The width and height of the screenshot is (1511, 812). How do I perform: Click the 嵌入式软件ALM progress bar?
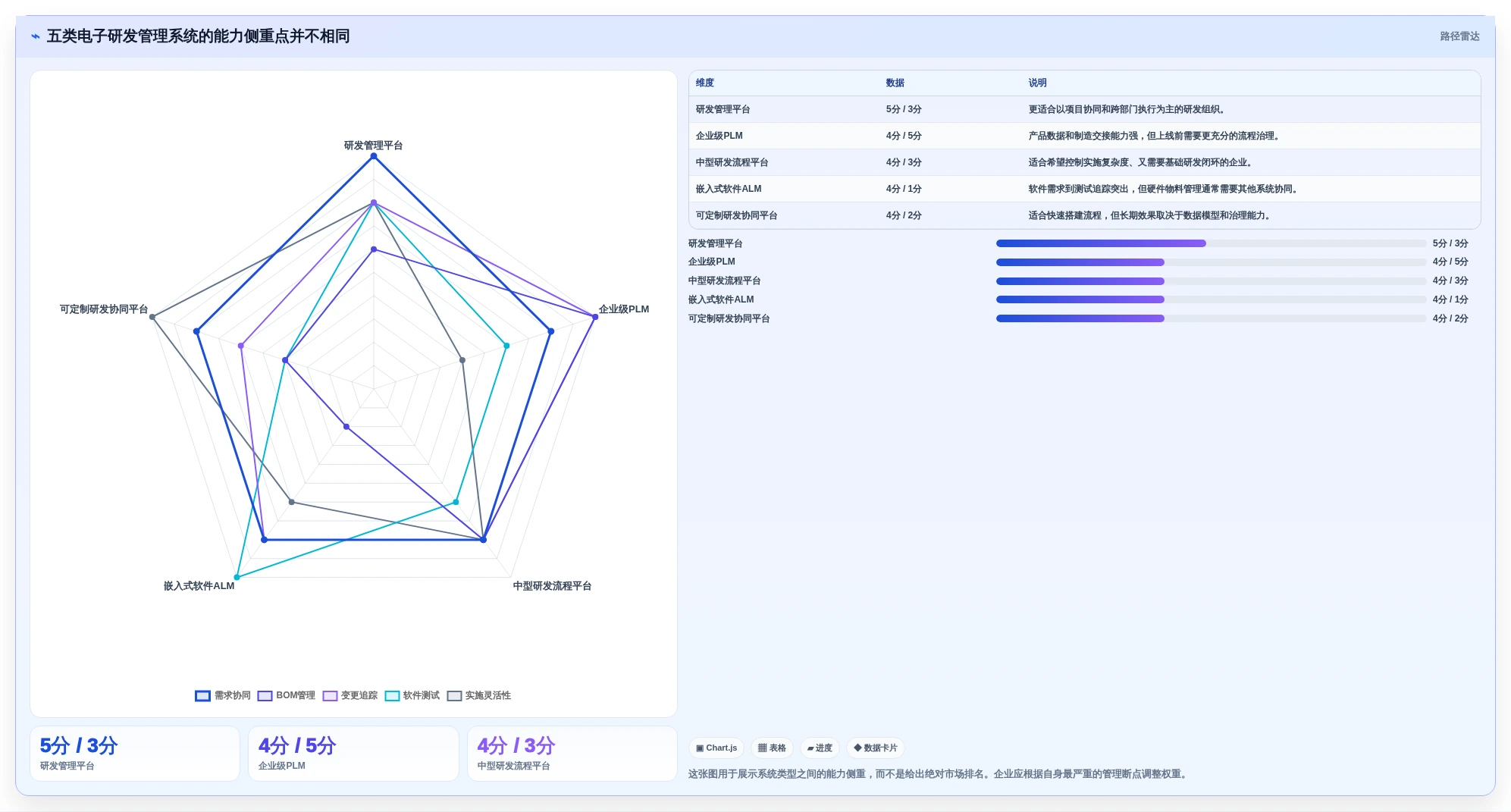(x=1211, y=299)
